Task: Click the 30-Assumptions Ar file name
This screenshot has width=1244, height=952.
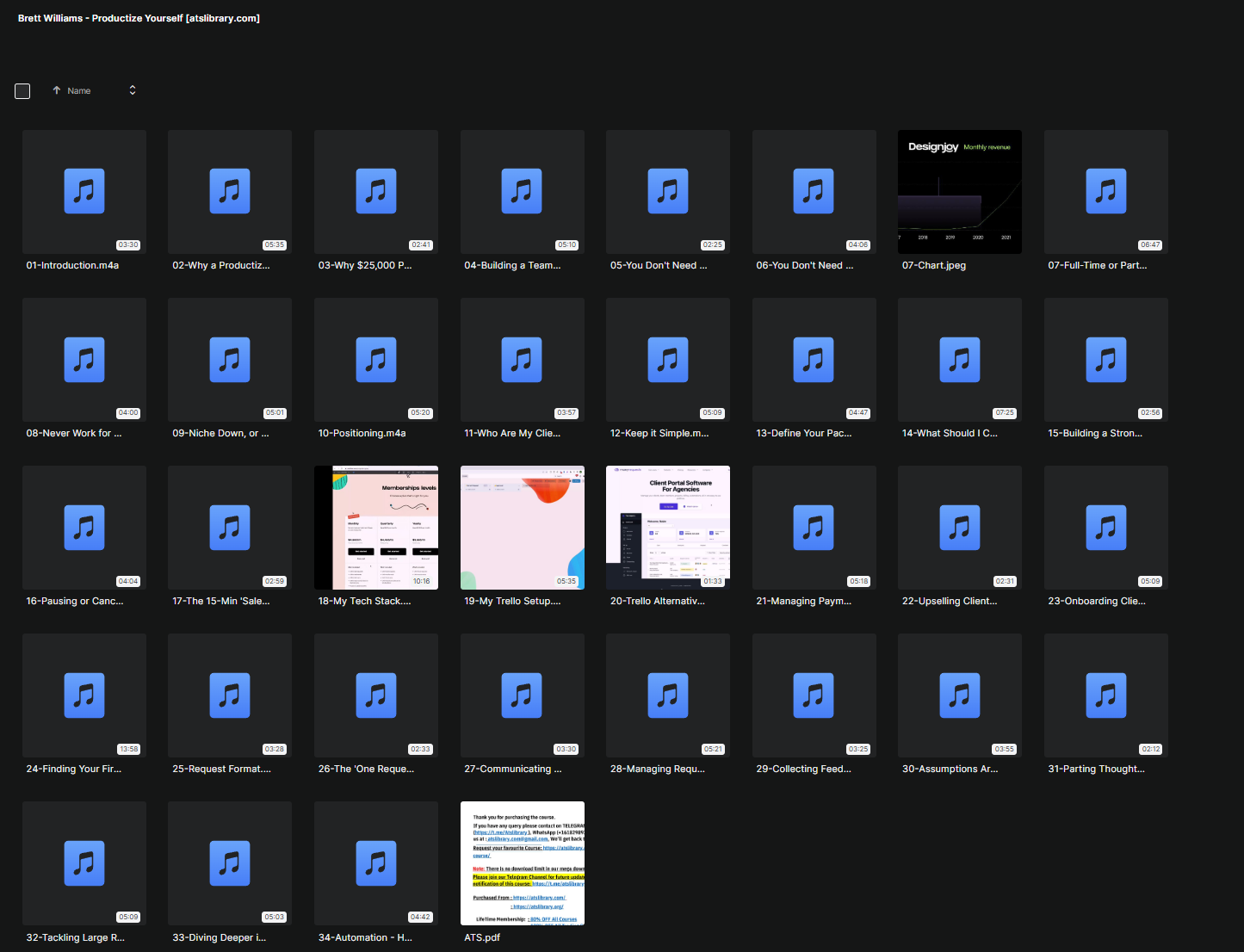Action: pyautogui.click(x=950, y=770)
